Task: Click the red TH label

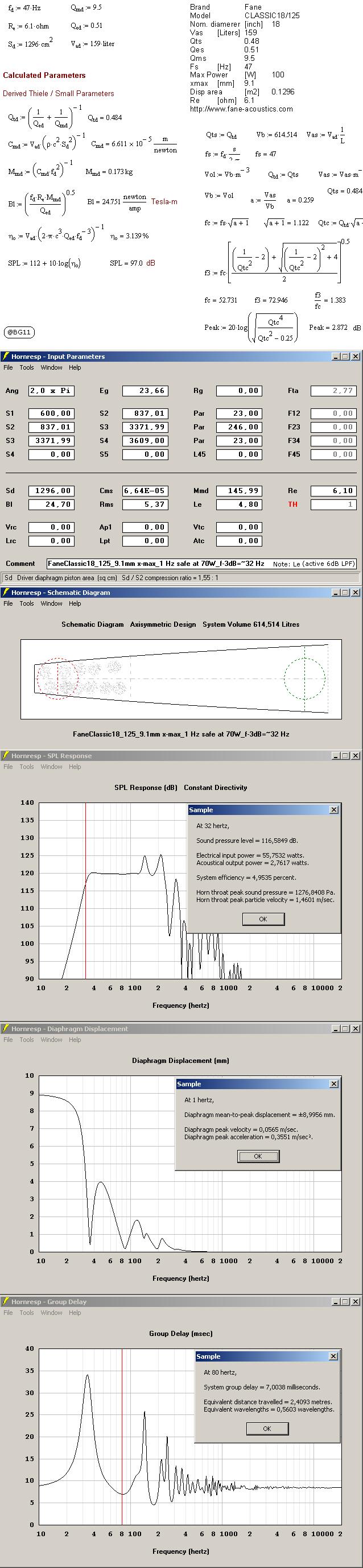Action: 292,504
